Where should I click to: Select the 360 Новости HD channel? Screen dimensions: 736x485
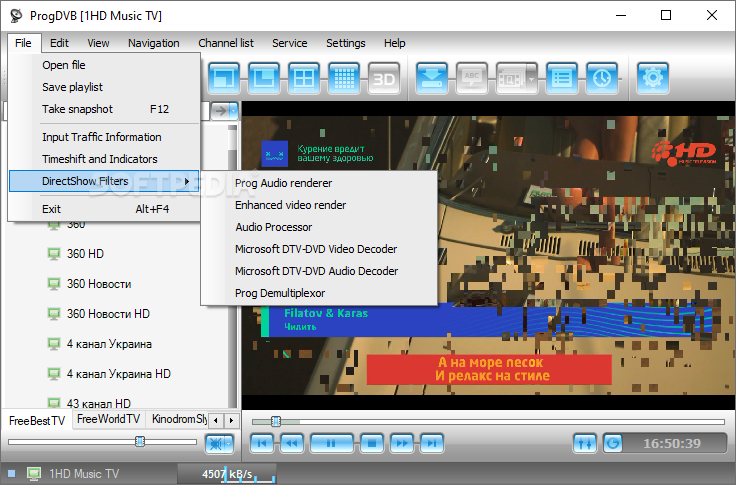point(108,314)
